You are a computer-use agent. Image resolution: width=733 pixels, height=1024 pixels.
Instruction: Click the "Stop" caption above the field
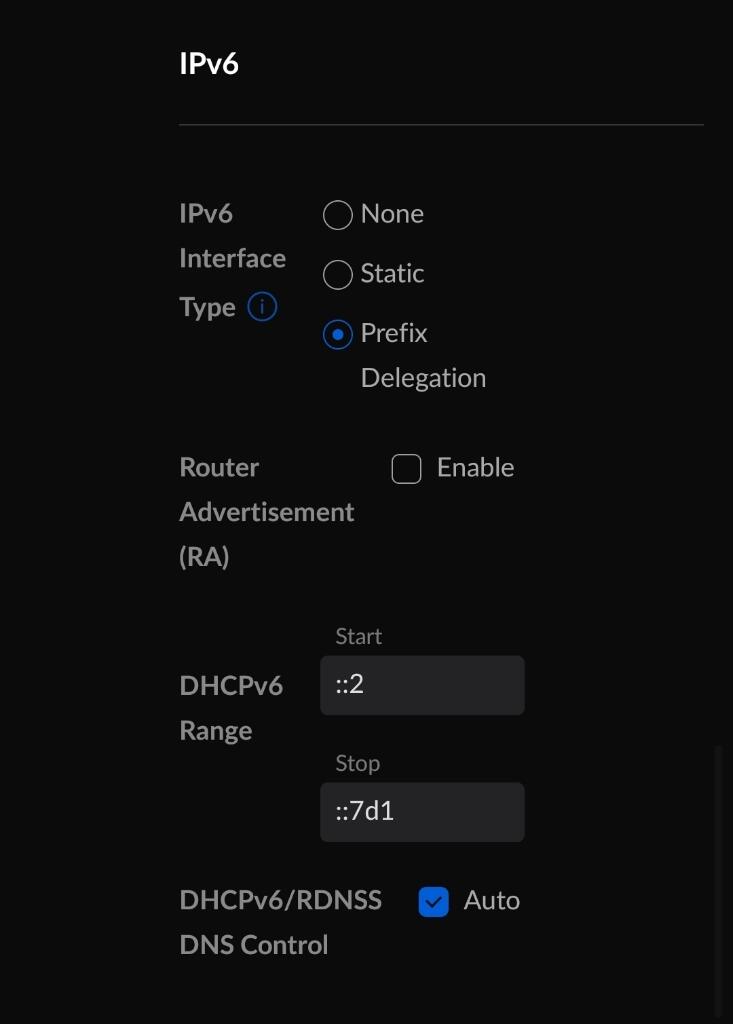[357, 764]
